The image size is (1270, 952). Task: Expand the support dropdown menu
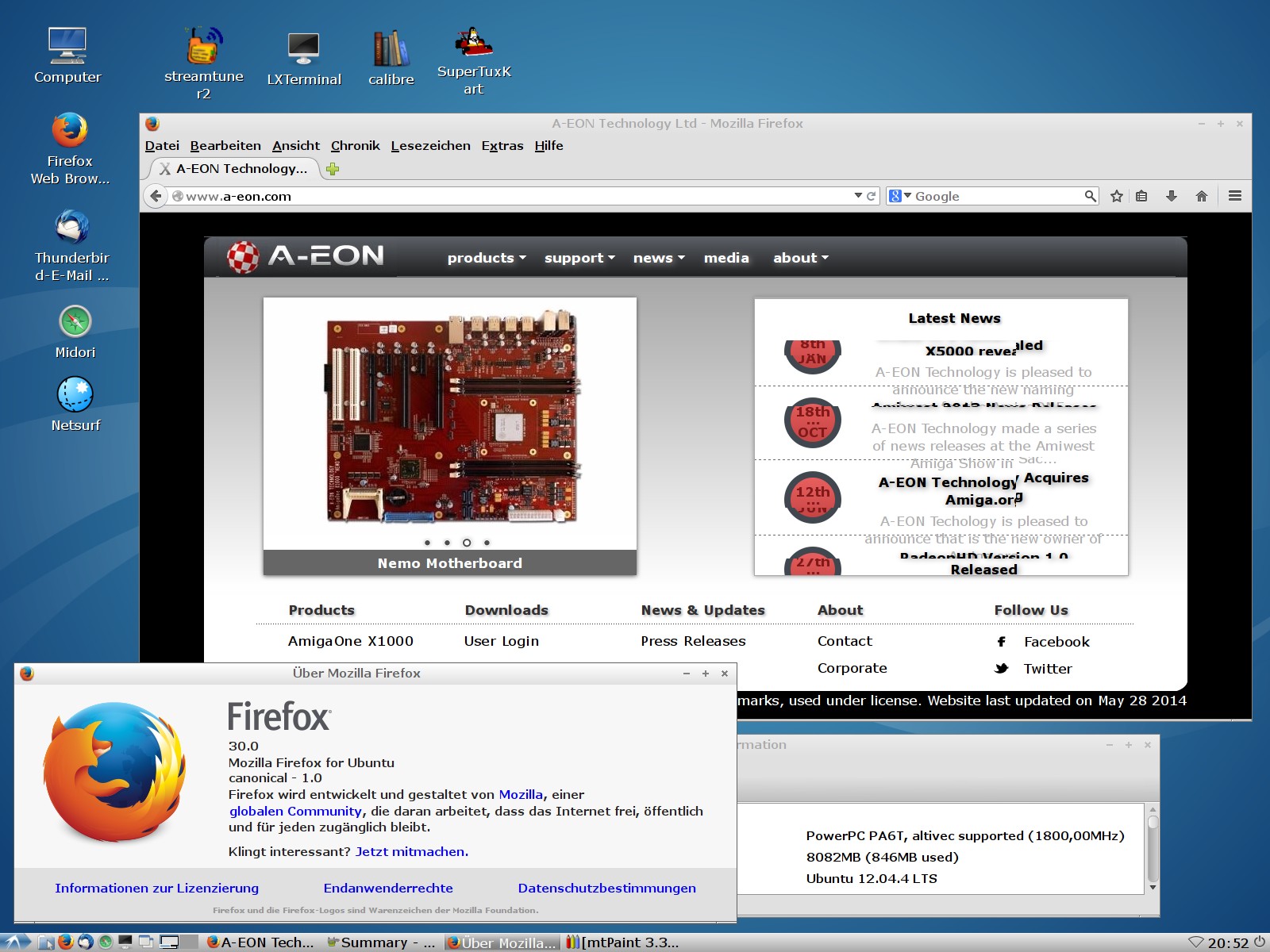click(x=579, y=258)
